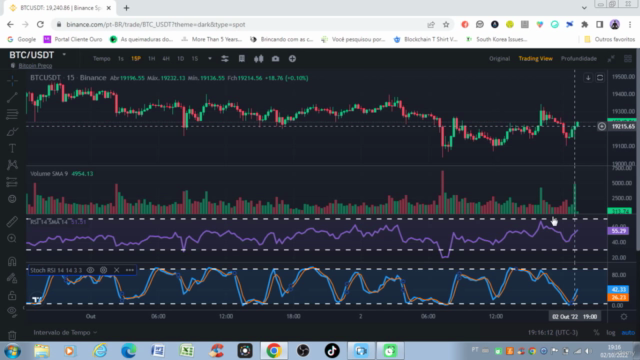Viewport: 640px width, 360px height.
Task: Select the trend line drawing tool
Action: [x=12, y=98]
